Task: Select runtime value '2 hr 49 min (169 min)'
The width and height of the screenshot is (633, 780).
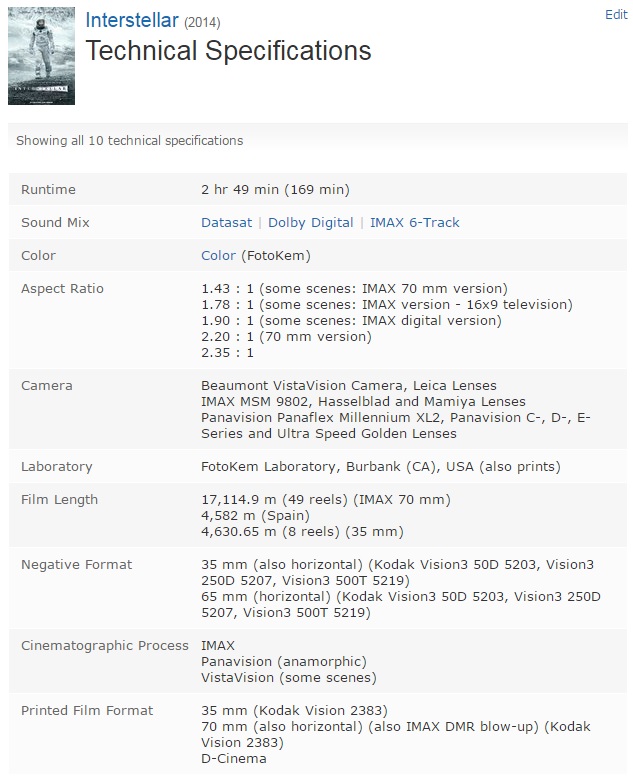Action: click(x=275, y=190)
